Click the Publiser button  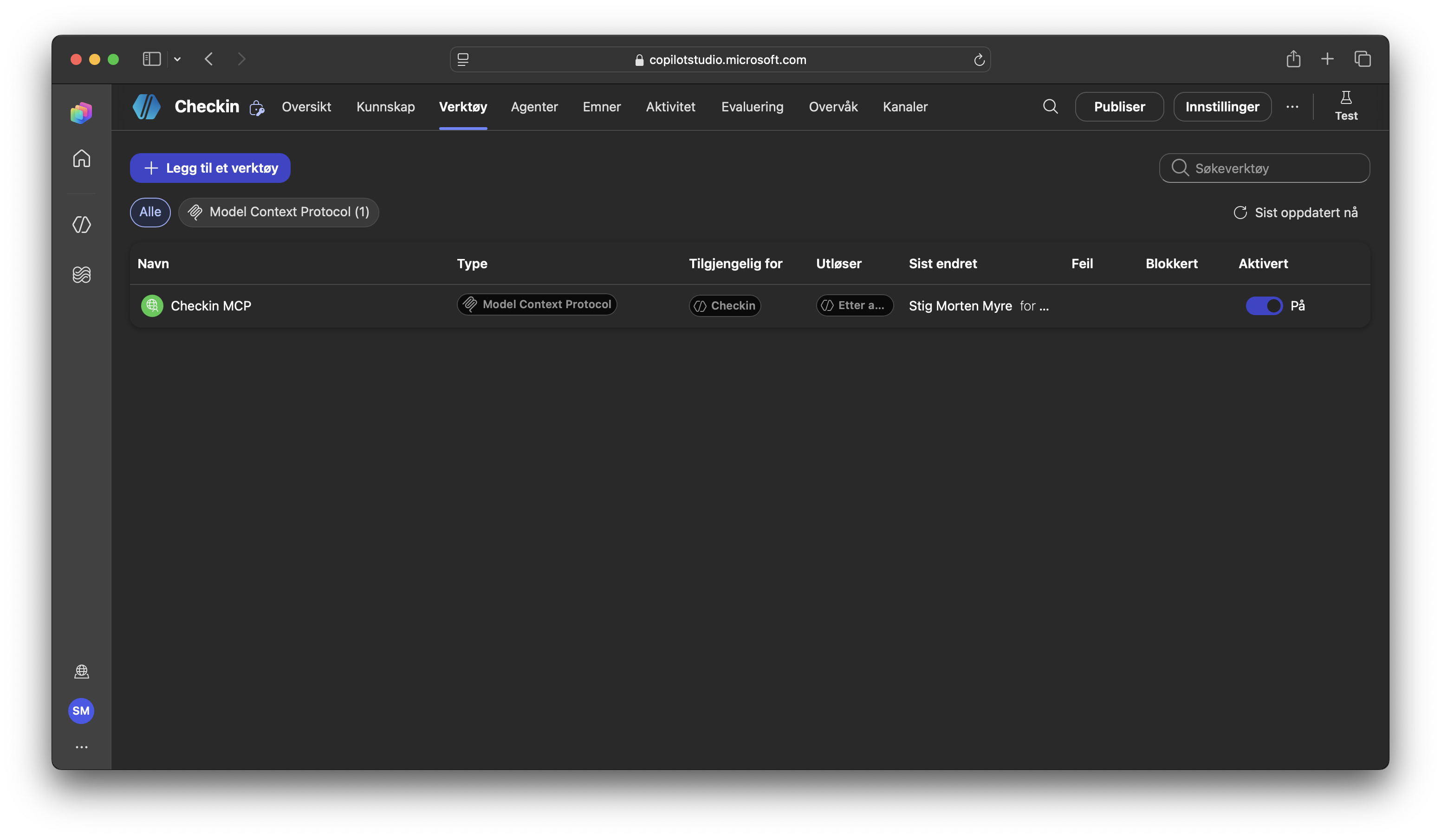tap(1119, 106)
